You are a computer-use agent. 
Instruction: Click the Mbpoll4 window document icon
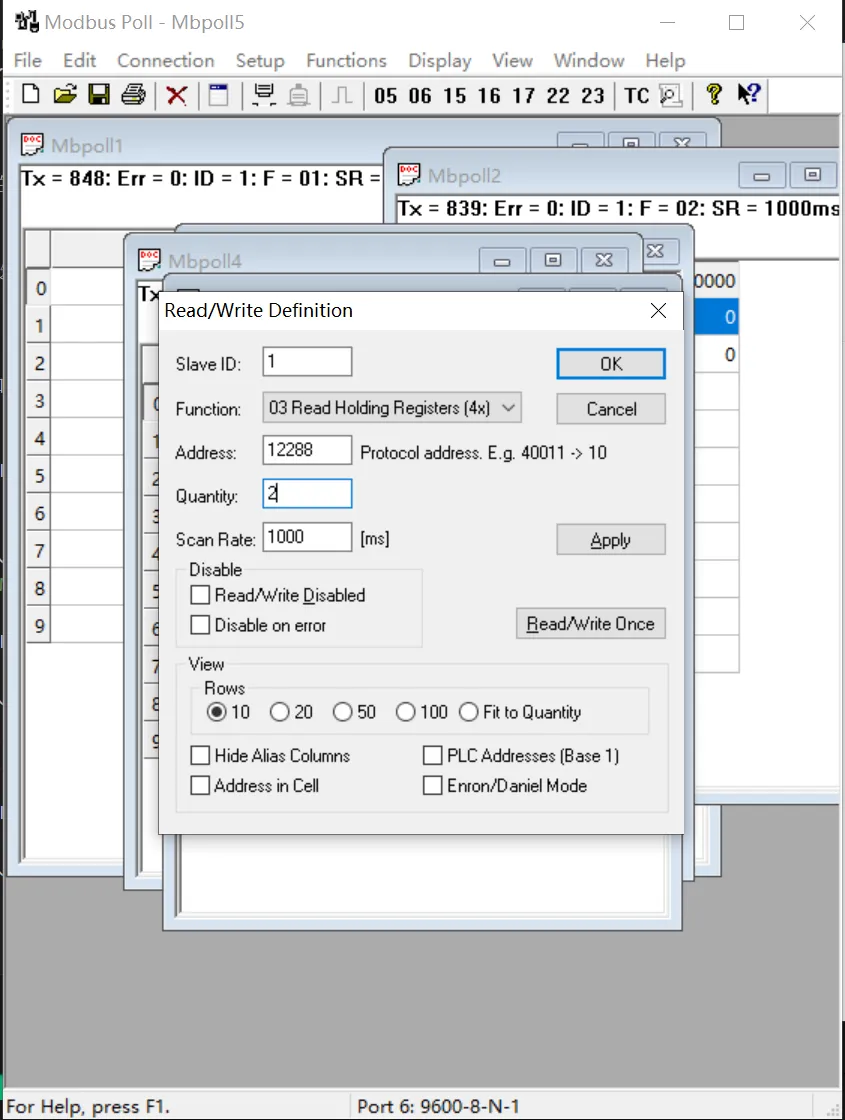coord(149,260)
